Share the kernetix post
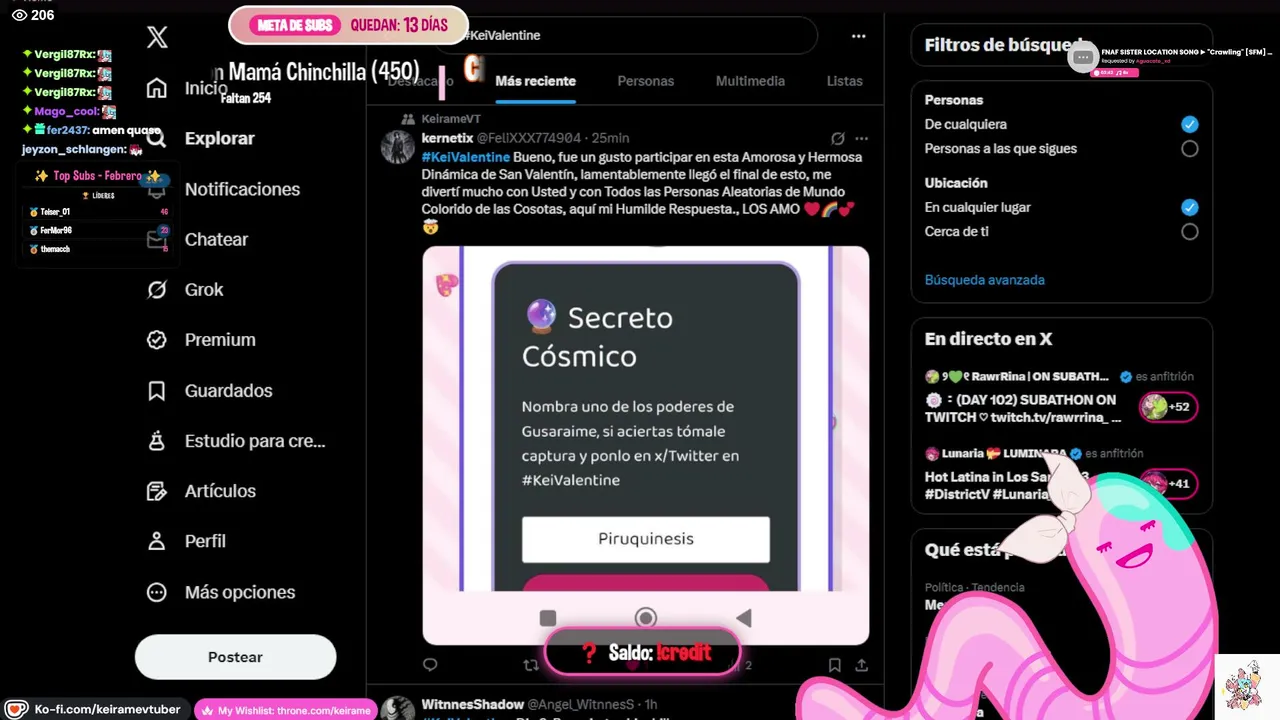The width and height of the screenshot is (1280, 720). tap(861, 665)
